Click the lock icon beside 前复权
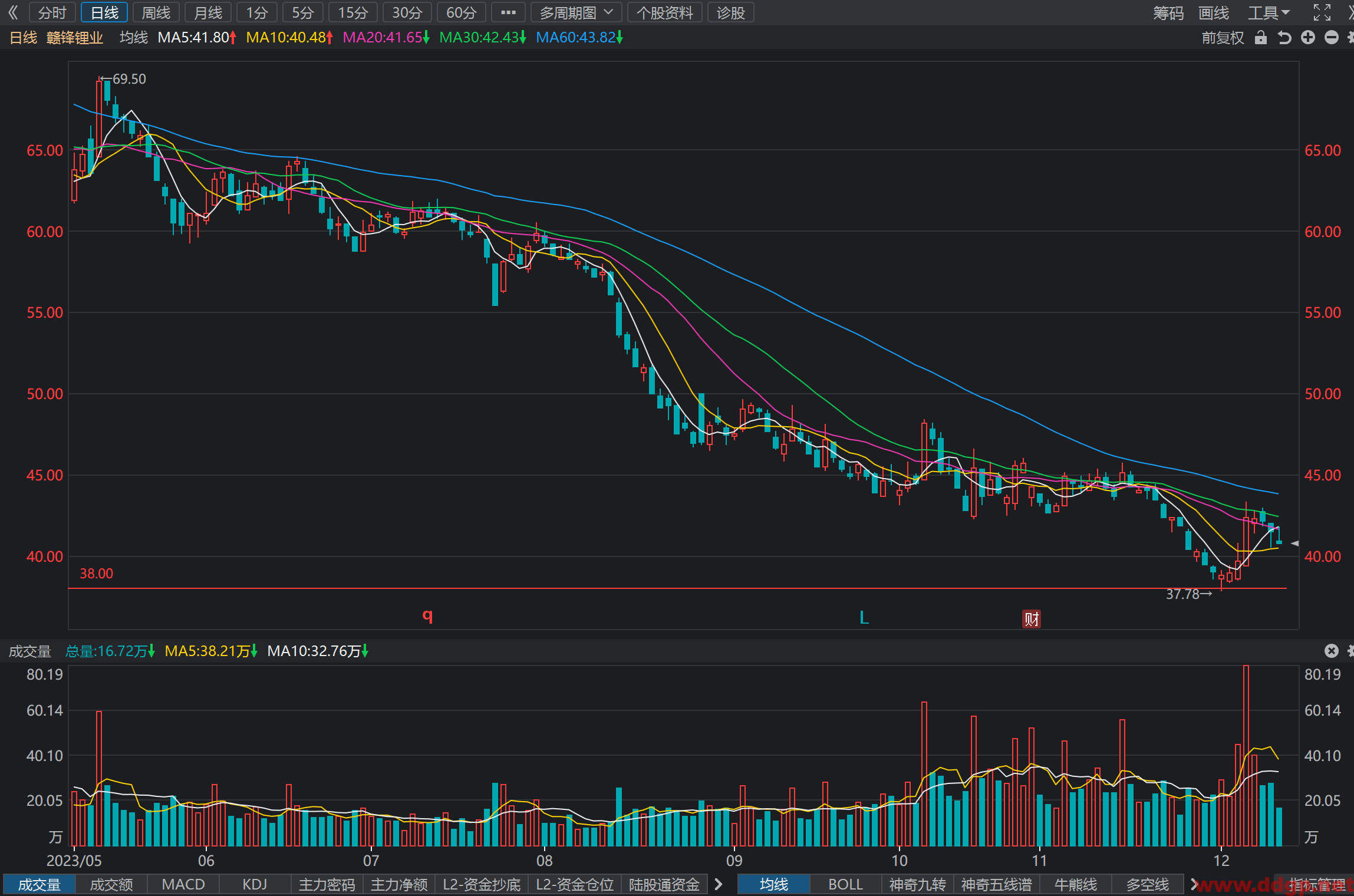 click(1260, 38)
